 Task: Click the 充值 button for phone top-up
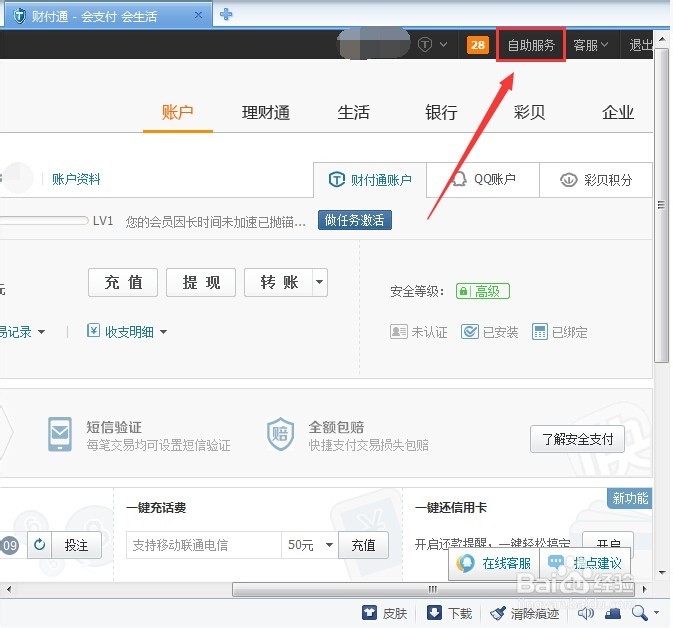click(x=364, y=545)
